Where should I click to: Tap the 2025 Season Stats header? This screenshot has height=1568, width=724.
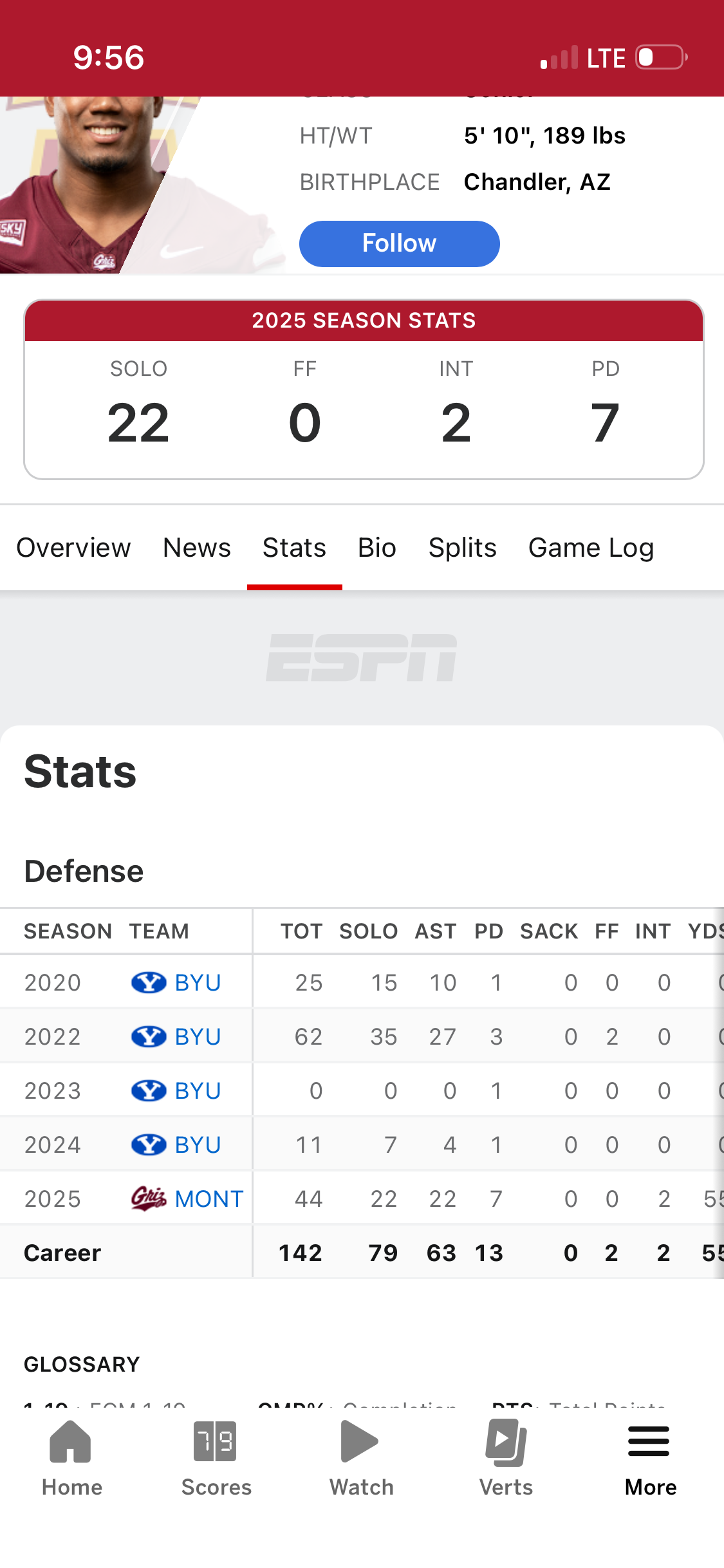(364, 321)
